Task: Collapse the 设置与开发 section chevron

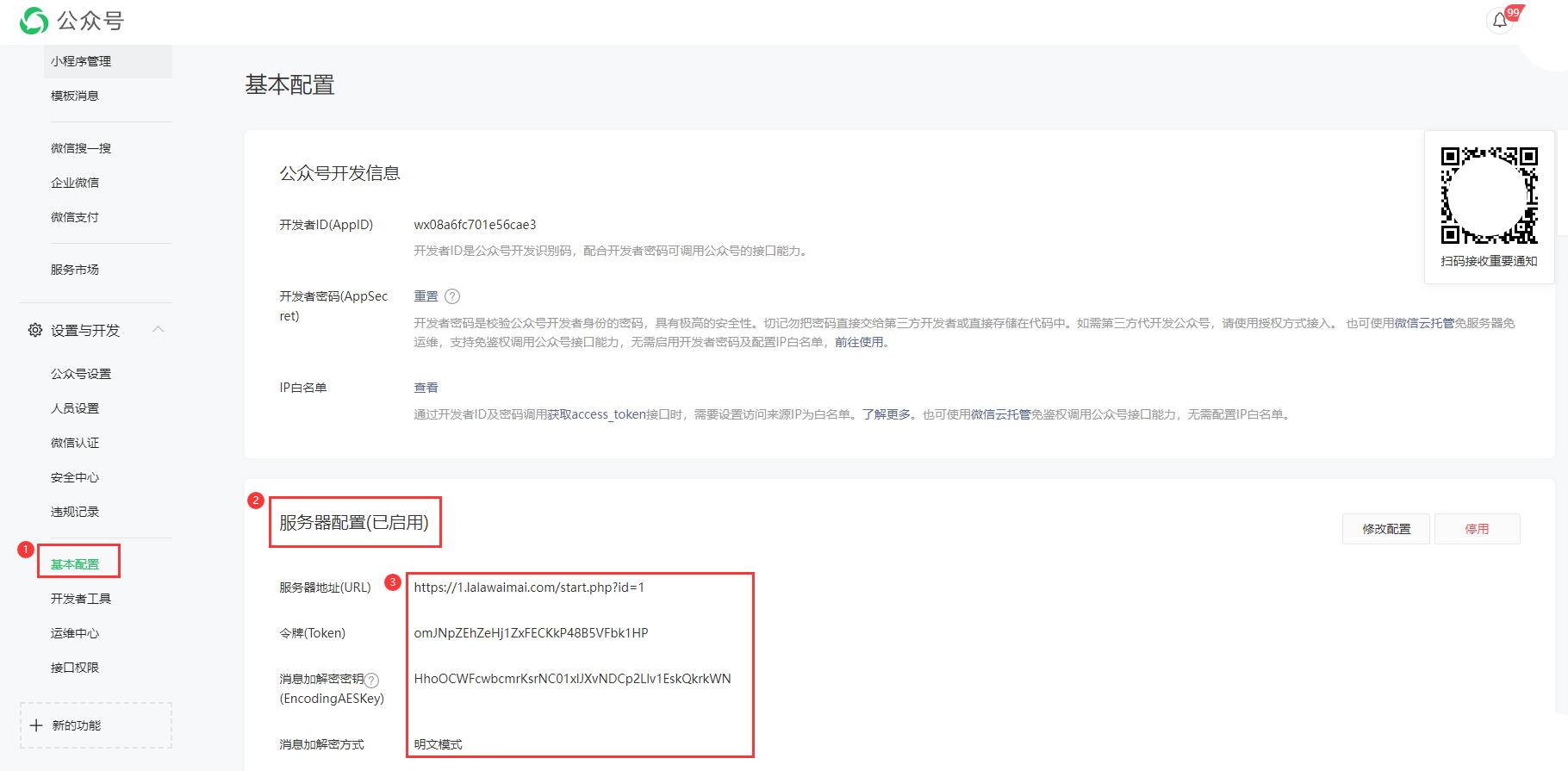Action: tap(159, 329)
